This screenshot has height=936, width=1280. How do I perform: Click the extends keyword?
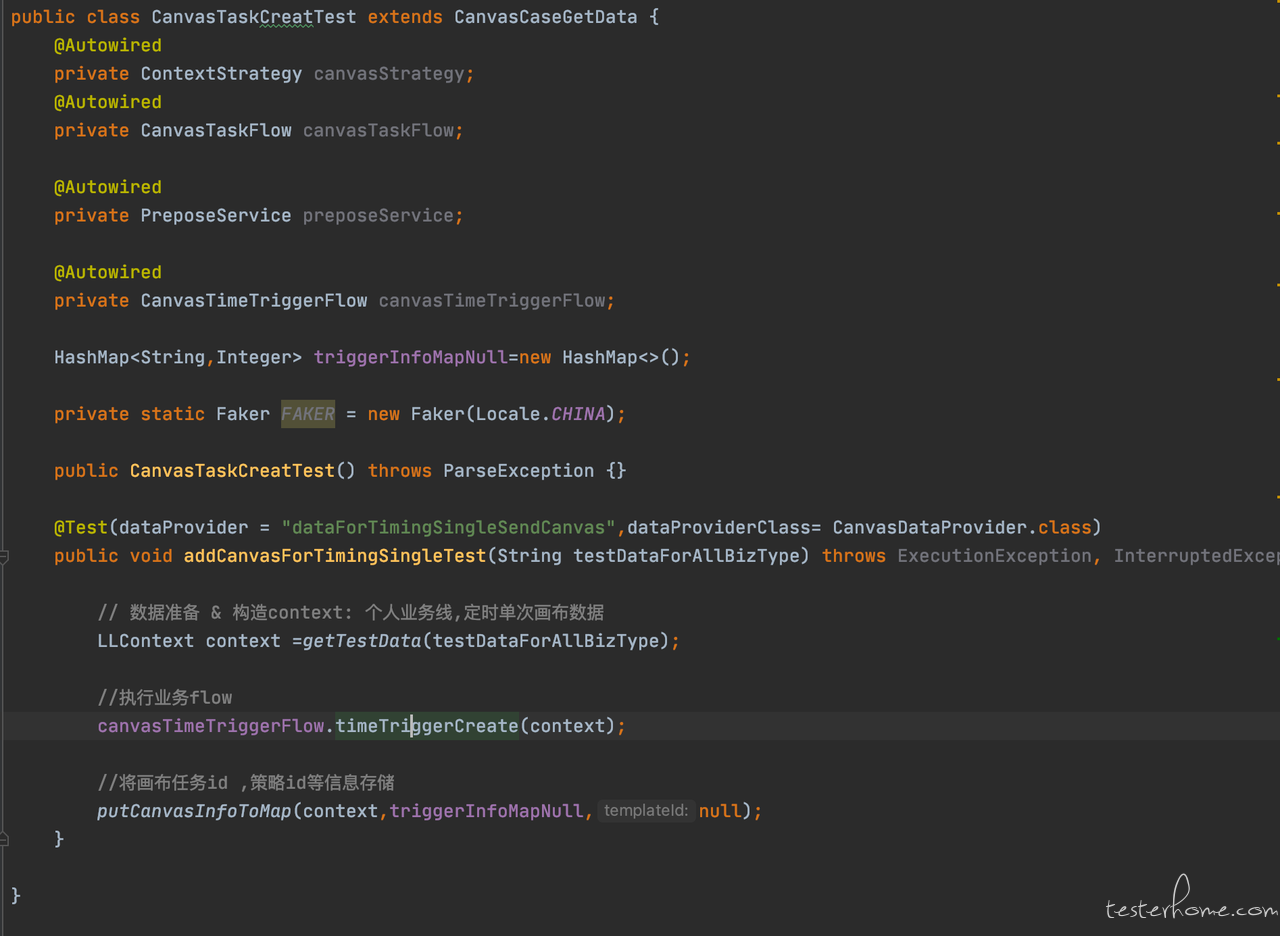click(x=405, y=17)
